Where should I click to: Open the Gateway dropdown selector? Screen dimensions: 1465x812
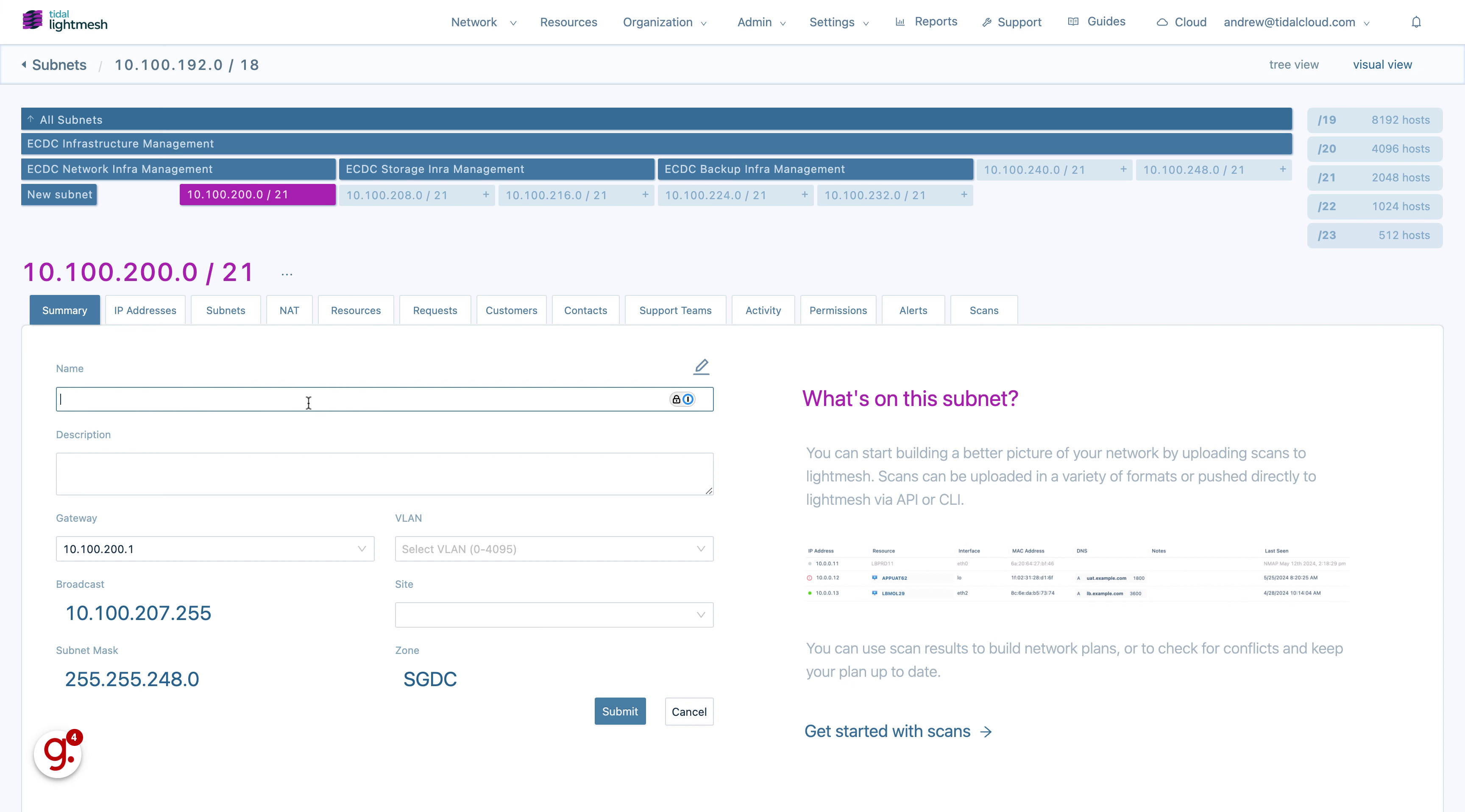(214, 548)
